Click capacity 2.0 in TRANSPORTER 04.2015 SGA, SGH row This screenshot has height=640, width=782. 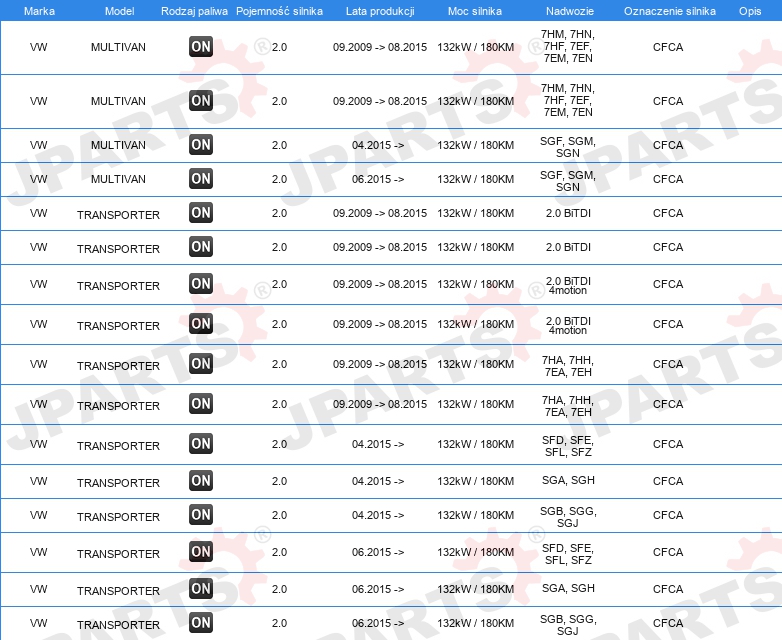point(279,481)
